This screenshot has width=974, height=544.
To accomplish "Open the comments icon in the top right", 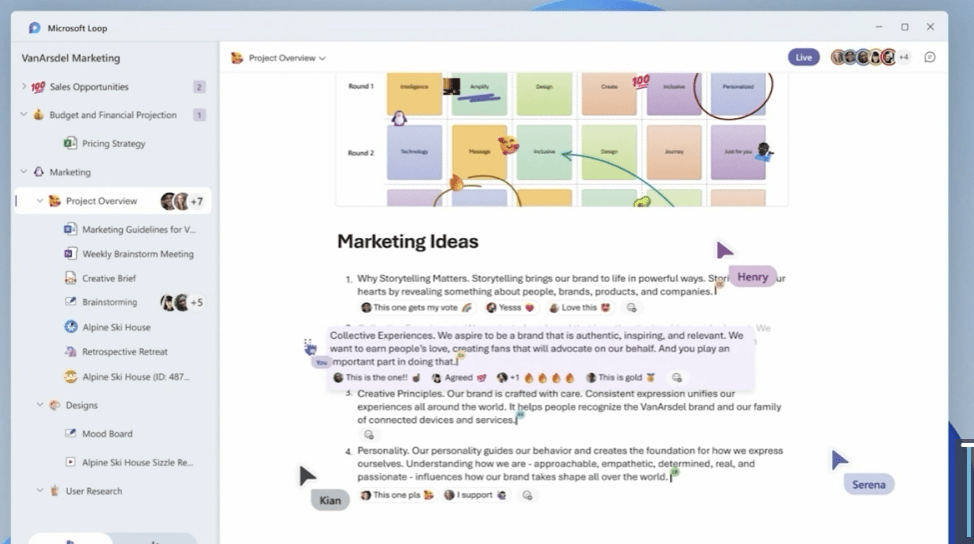I will pyautogui.click(x=930, y=57).
